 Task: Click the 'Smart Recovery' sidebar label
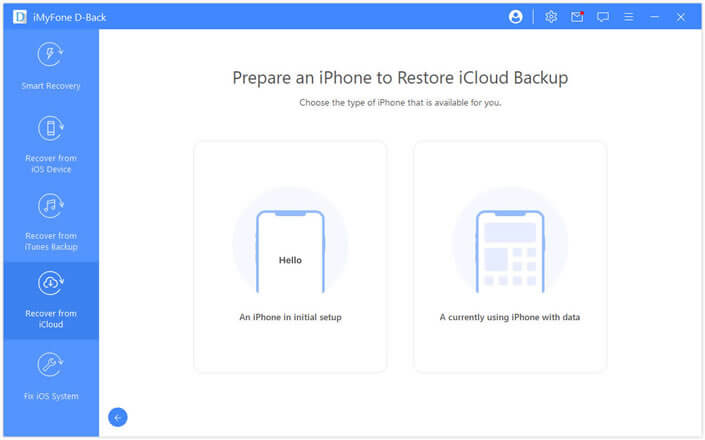click(51, 86)
